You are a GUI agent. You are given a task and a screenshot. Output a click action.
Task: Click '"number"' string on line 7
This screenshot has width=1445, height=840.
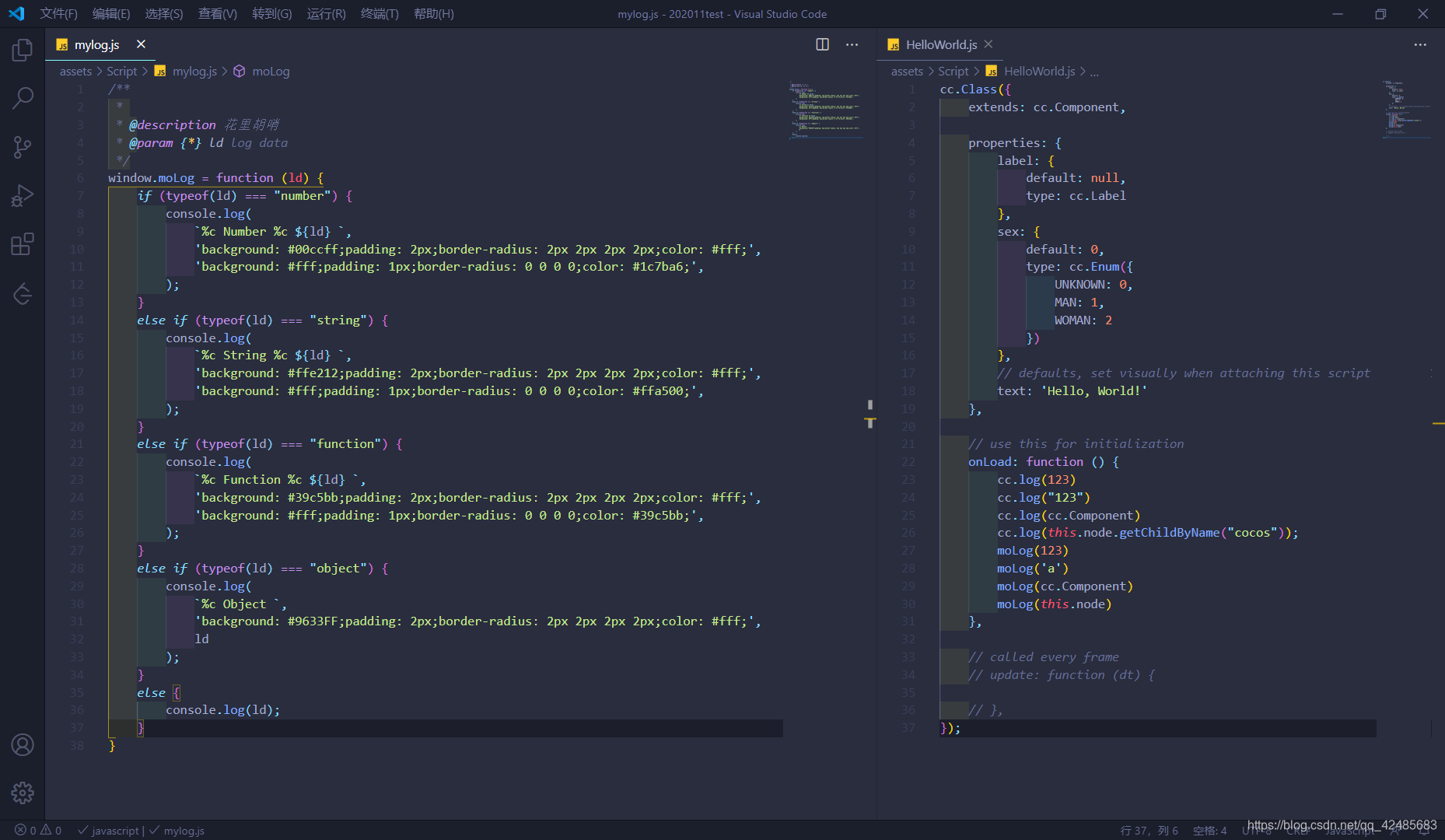click(302, 195)
